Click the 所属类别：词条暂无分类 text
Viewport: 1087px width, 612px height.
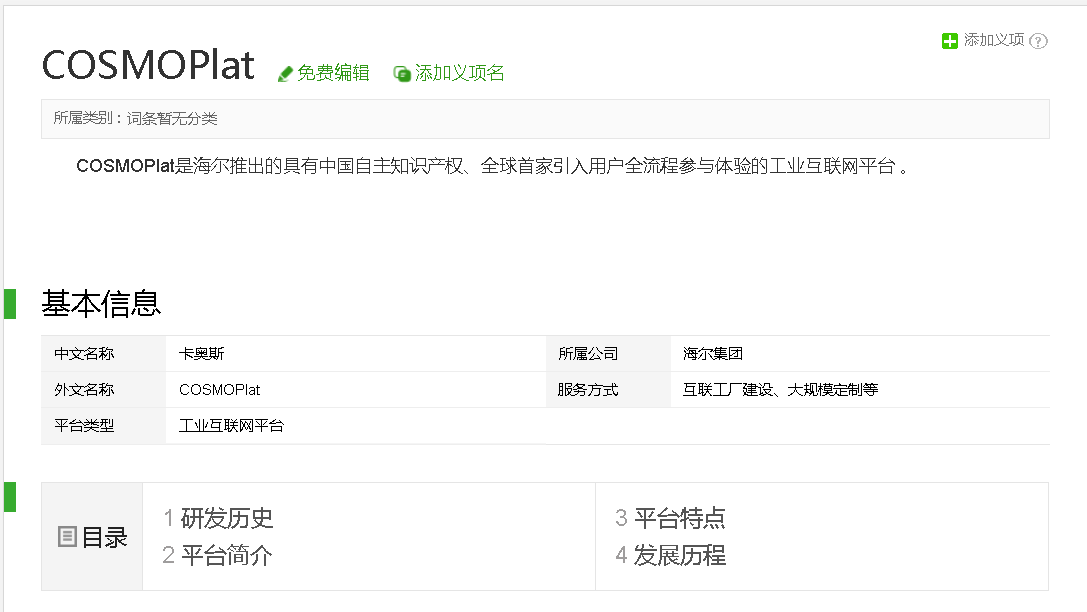click(x=136, y=119)
